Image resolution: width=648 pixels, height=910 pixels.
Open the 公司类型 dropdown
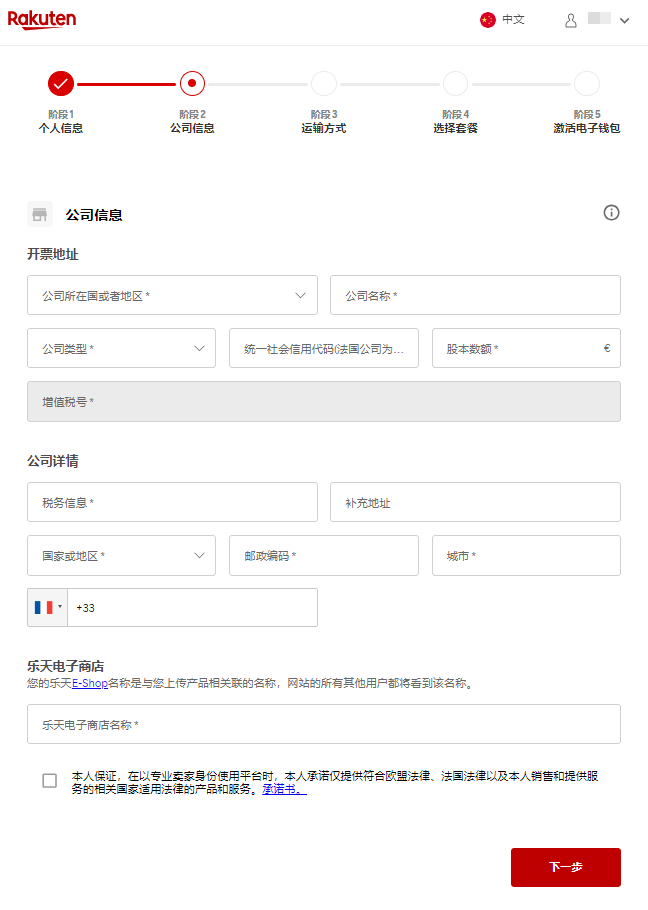[121, 349]
